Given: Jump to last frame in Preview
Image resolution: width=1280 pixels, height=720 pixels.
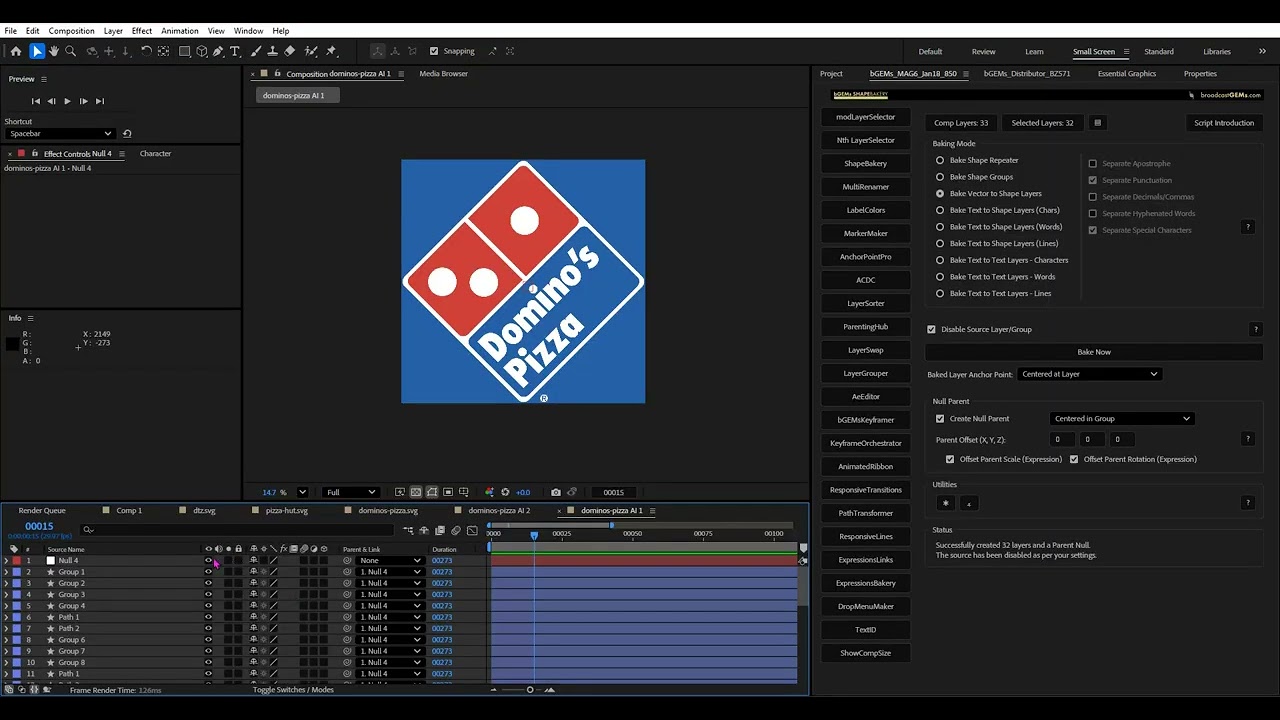Looking at the screenshot, I should coord(99,101).
